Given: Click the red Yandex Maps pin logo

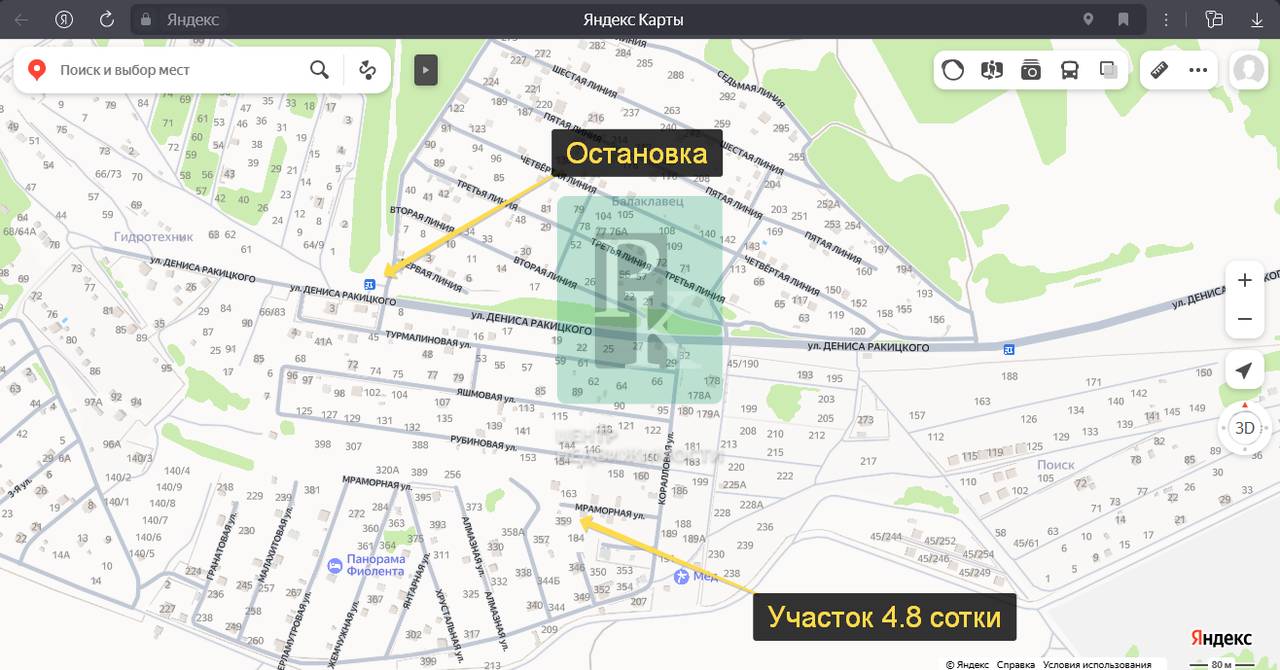Looking at the screenshot, I should [37, 70].
